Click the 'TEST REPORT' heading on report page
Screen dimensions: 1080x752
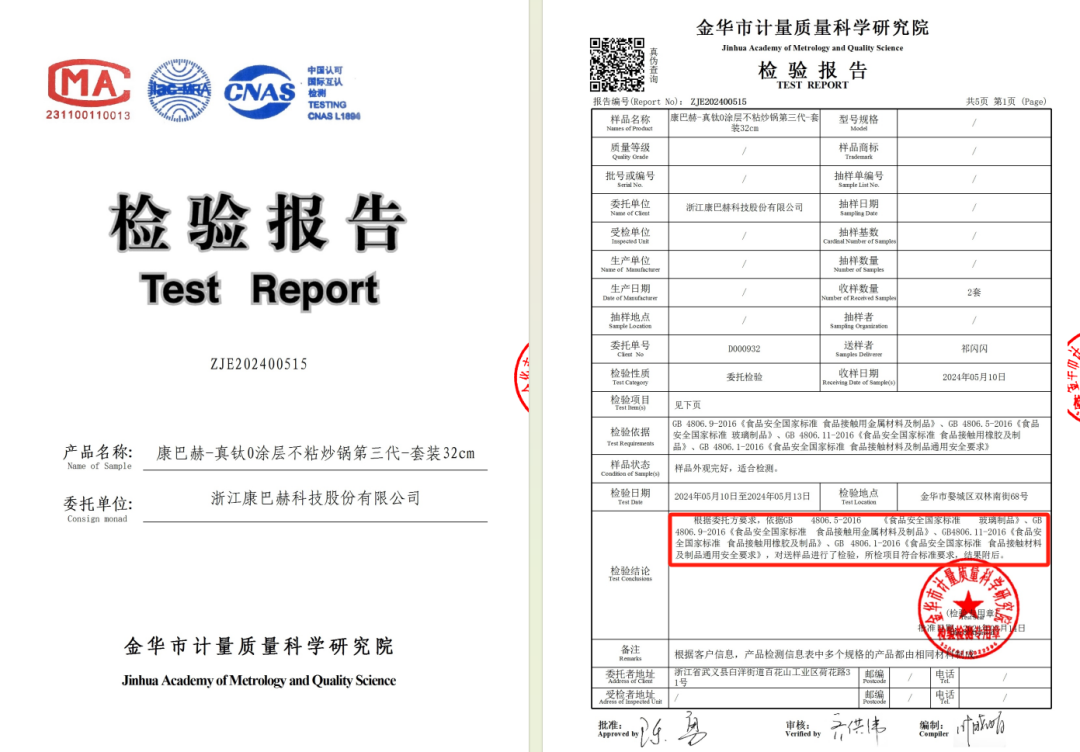pos(812,85)
